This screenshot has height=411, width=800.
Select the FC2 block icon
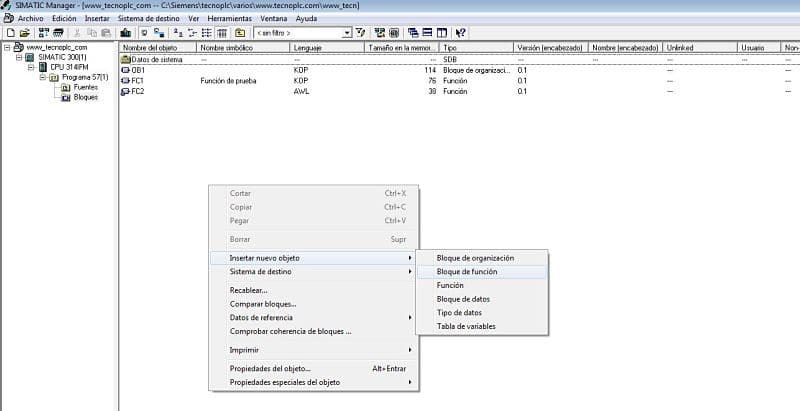tap(126, 92)
